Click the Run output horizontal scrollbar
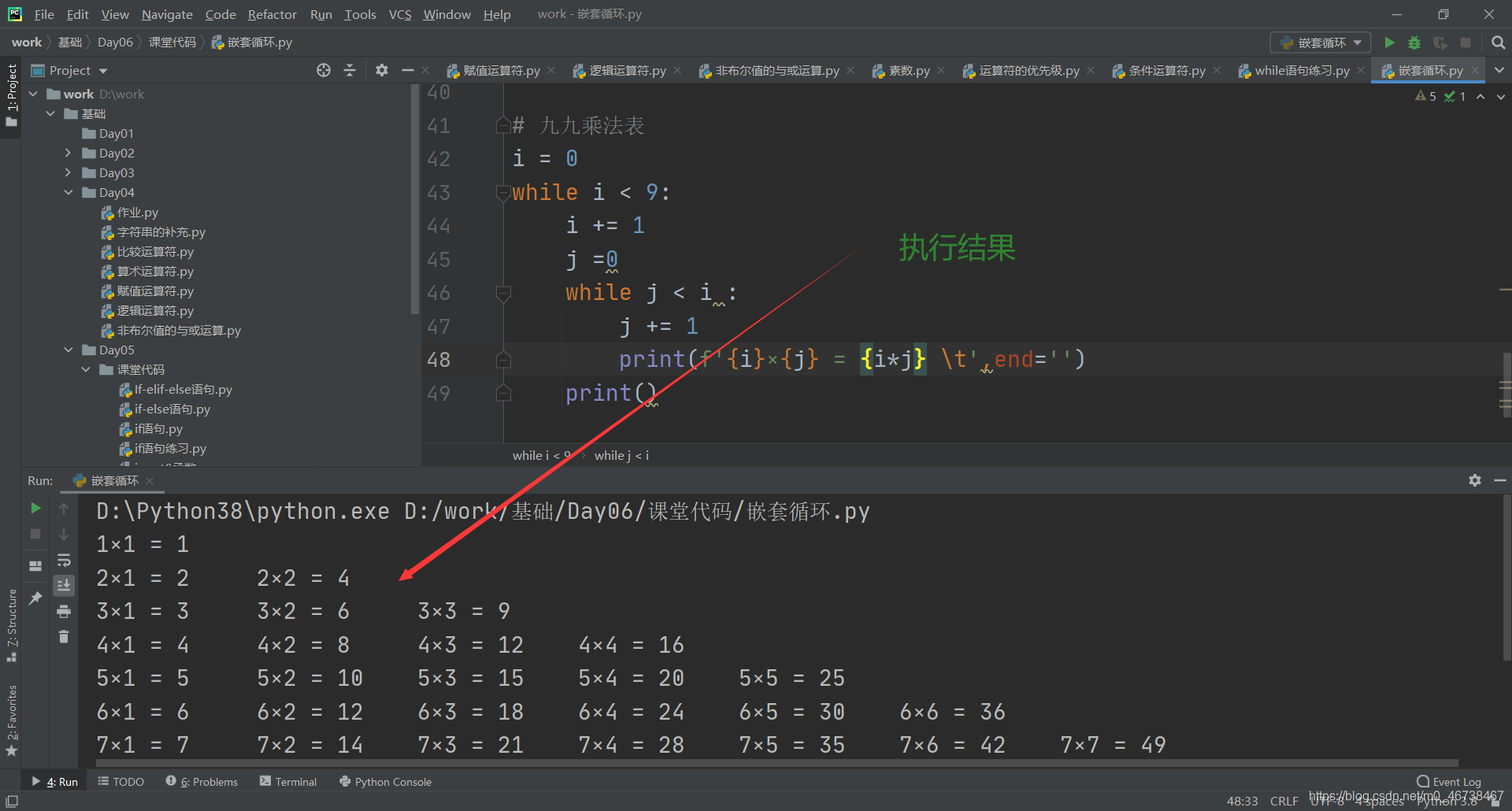The image size is (1512, 811). tap(776, 763)
